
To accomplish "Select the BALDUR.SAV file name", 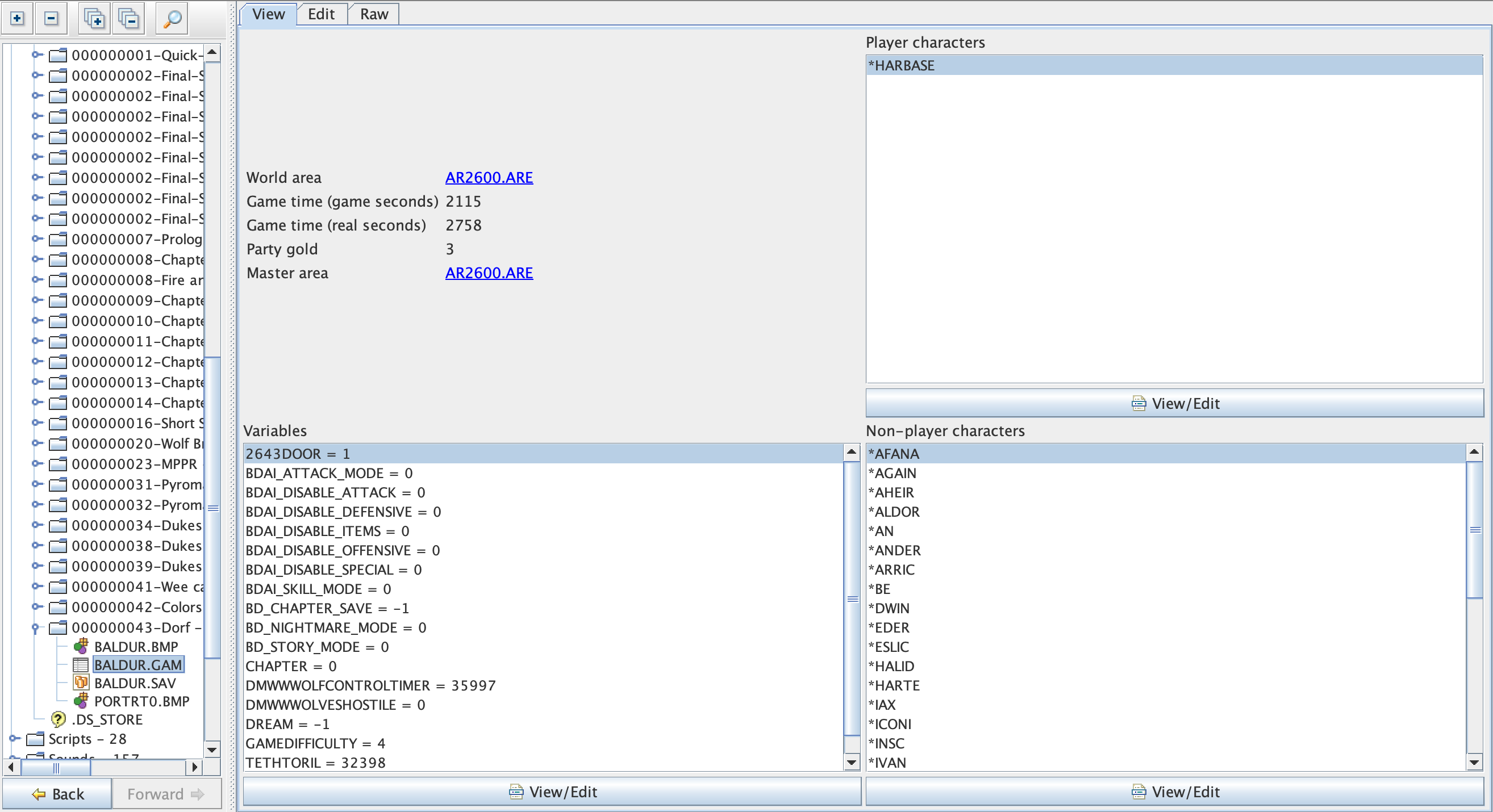I will pyautogui.click(x=135, y=683).
